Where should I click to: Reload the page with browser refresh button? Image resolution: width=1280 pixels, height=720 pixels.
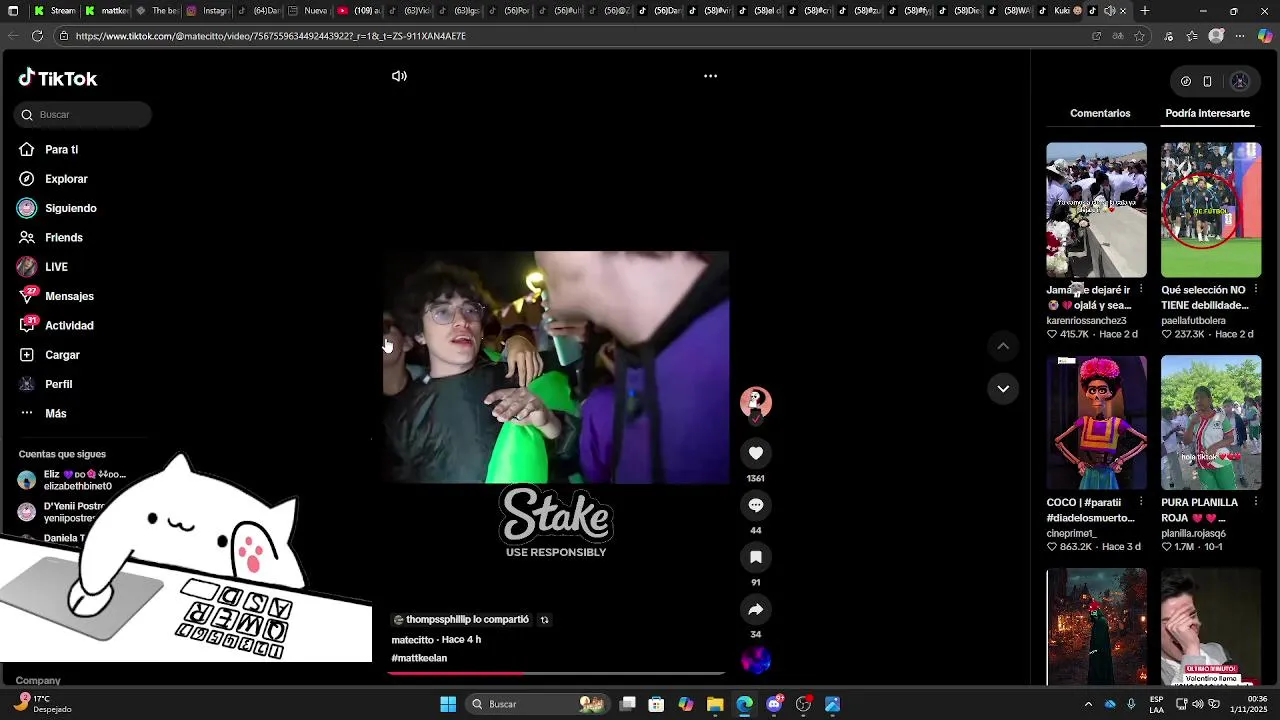click(37, 36)
